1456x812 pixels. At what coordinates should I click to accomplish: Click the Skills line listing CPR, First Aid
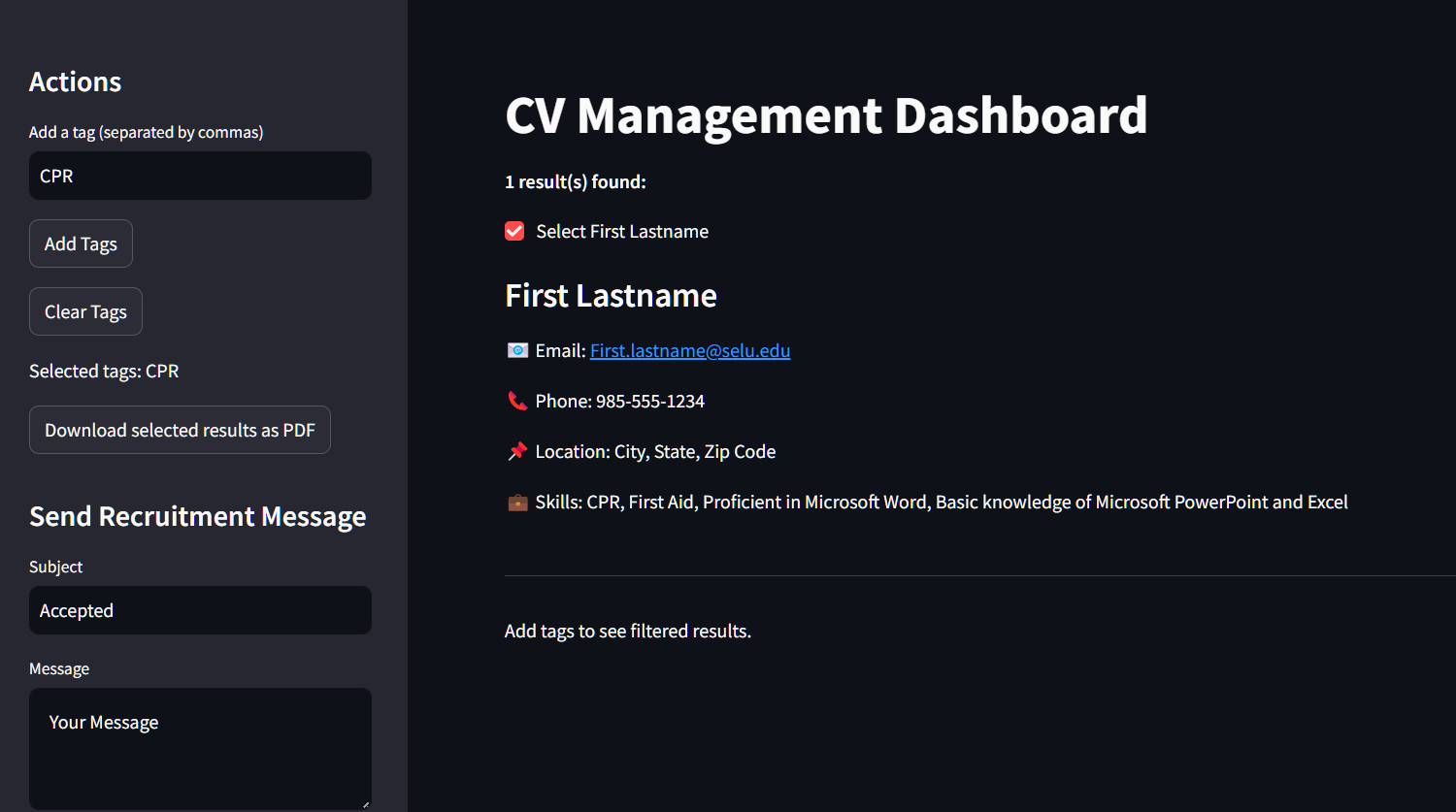coord(941,502)
